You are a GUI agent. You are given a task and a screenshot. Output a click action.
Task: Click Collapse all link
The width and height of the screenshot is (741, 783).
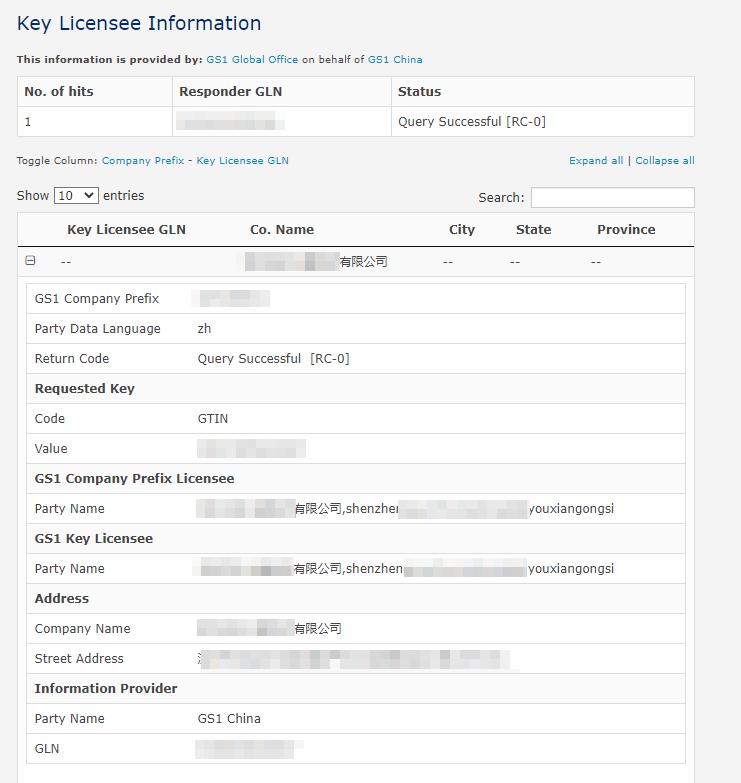pos(664,161)
